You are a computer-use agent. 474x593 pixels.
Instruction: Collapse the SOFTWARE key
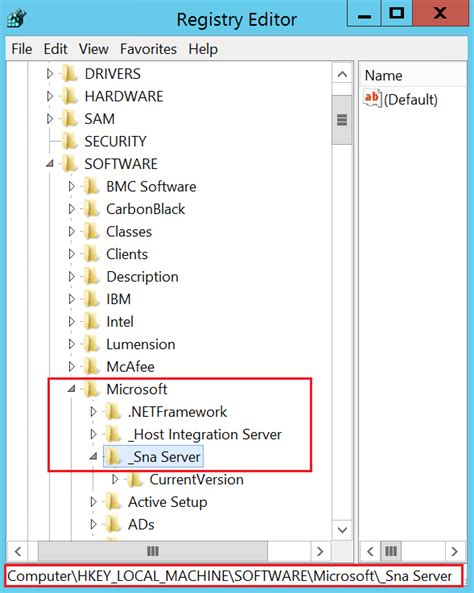[50, 164]
